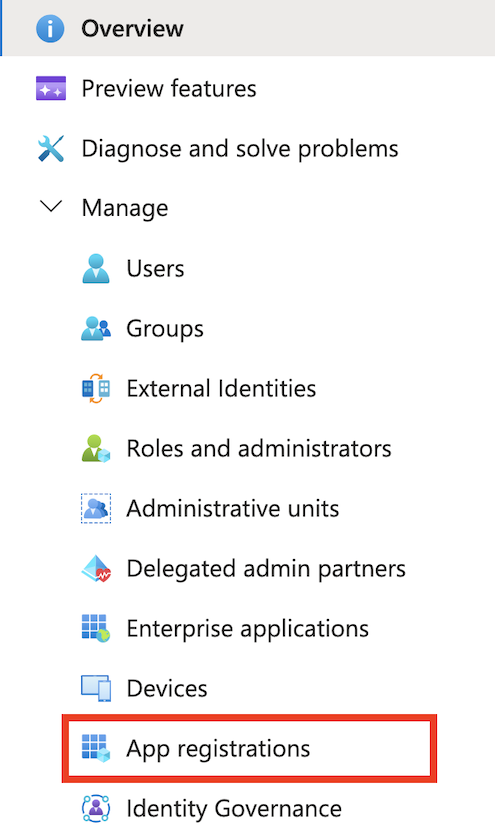Click the purple Preview features icon
The width and height of the screenshot is (495, 837).
(51, 88)
